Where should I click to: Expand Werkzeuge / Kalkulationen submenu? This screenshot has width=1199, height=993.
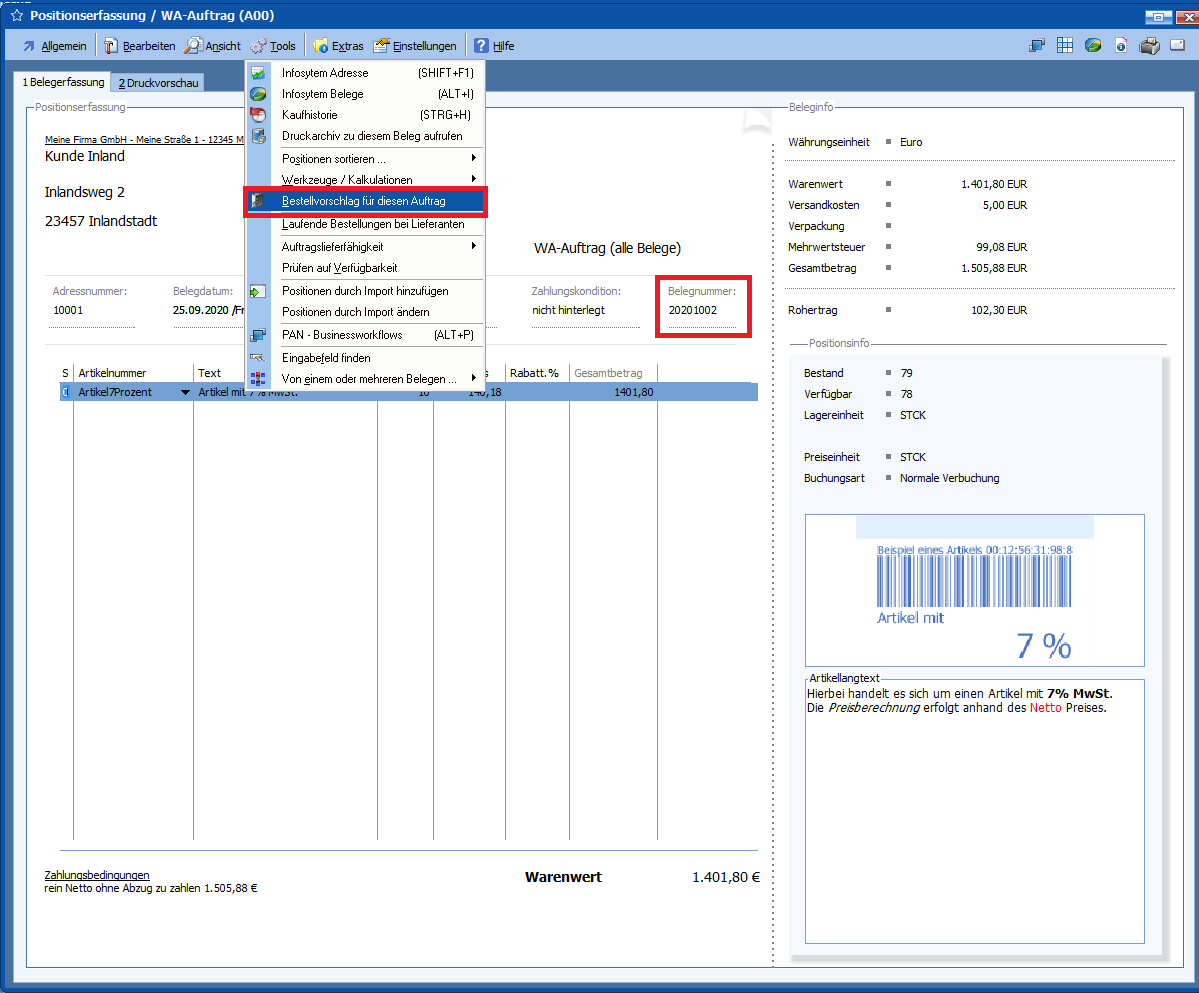pyautogui.click(x=346, y=180)
